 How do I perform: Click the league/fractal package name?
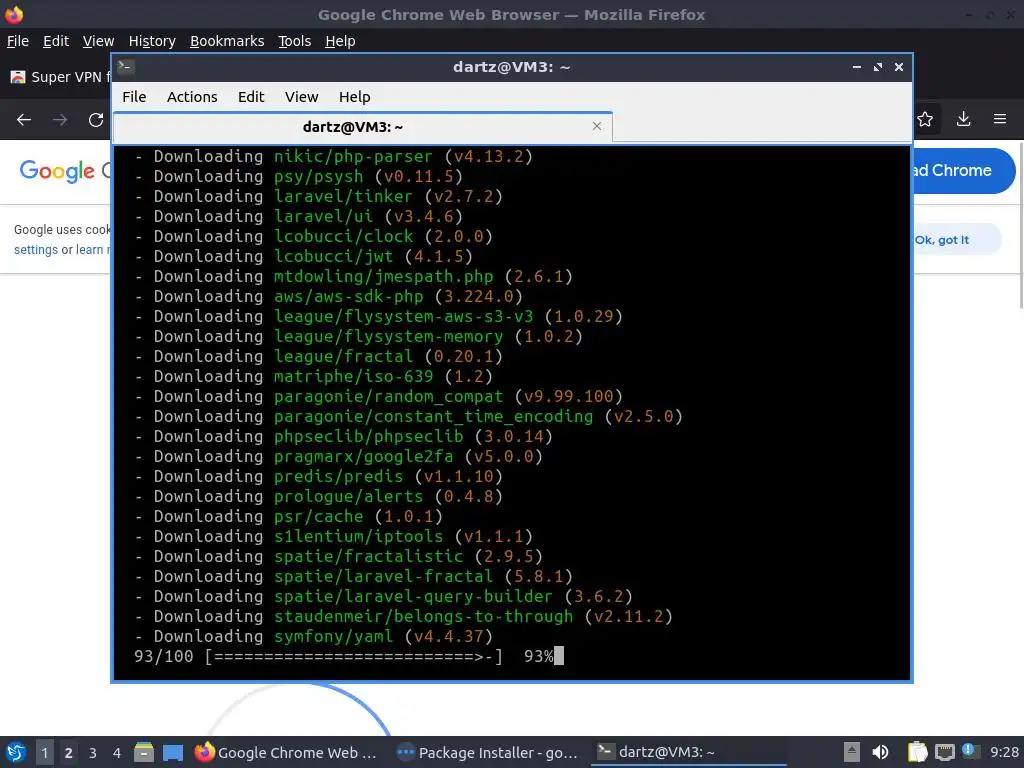coord(343,357)
